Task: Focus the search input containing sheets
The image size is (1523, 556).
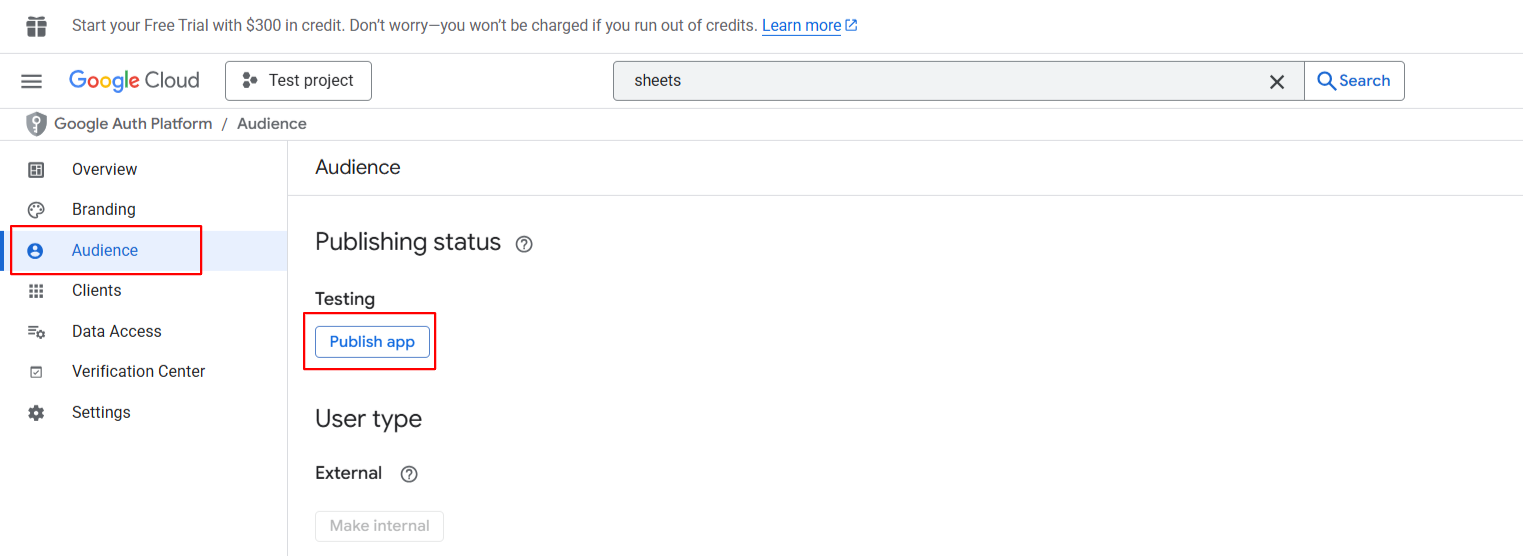Action: tap(940, 81)
